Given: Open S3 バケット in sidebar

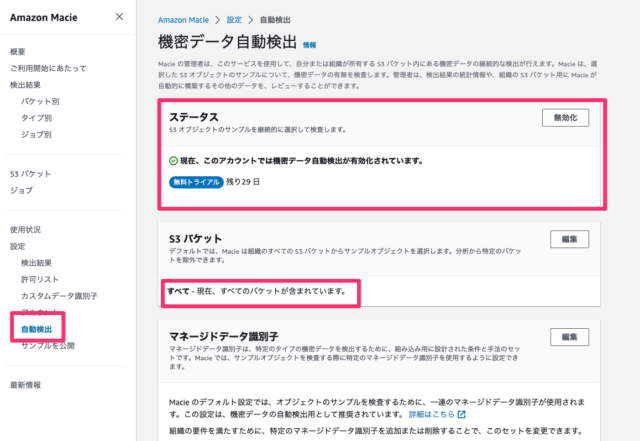Looking at the screenshot, I should 31,174.
